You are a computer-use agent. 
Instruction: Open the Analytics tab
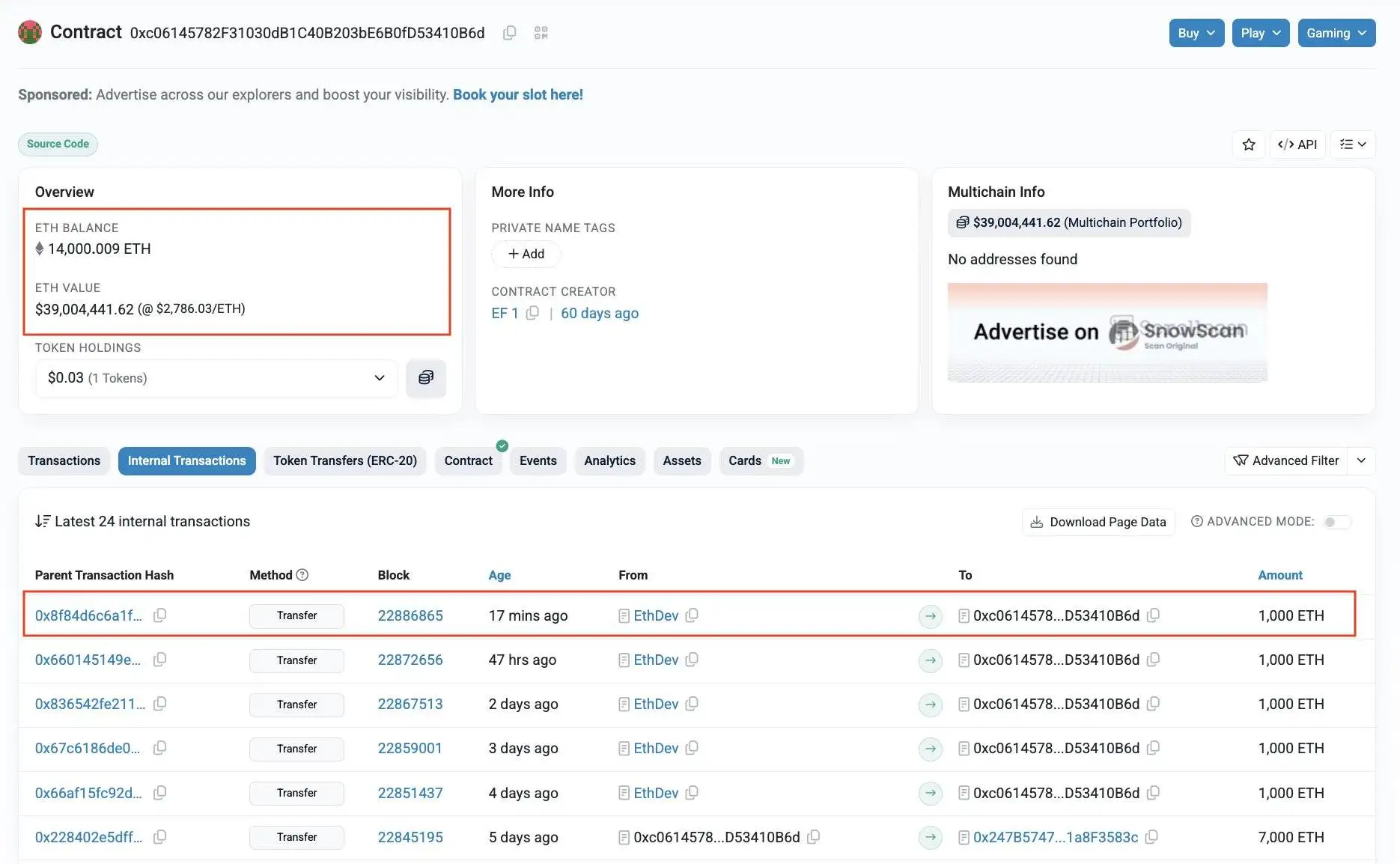[609, 460]
